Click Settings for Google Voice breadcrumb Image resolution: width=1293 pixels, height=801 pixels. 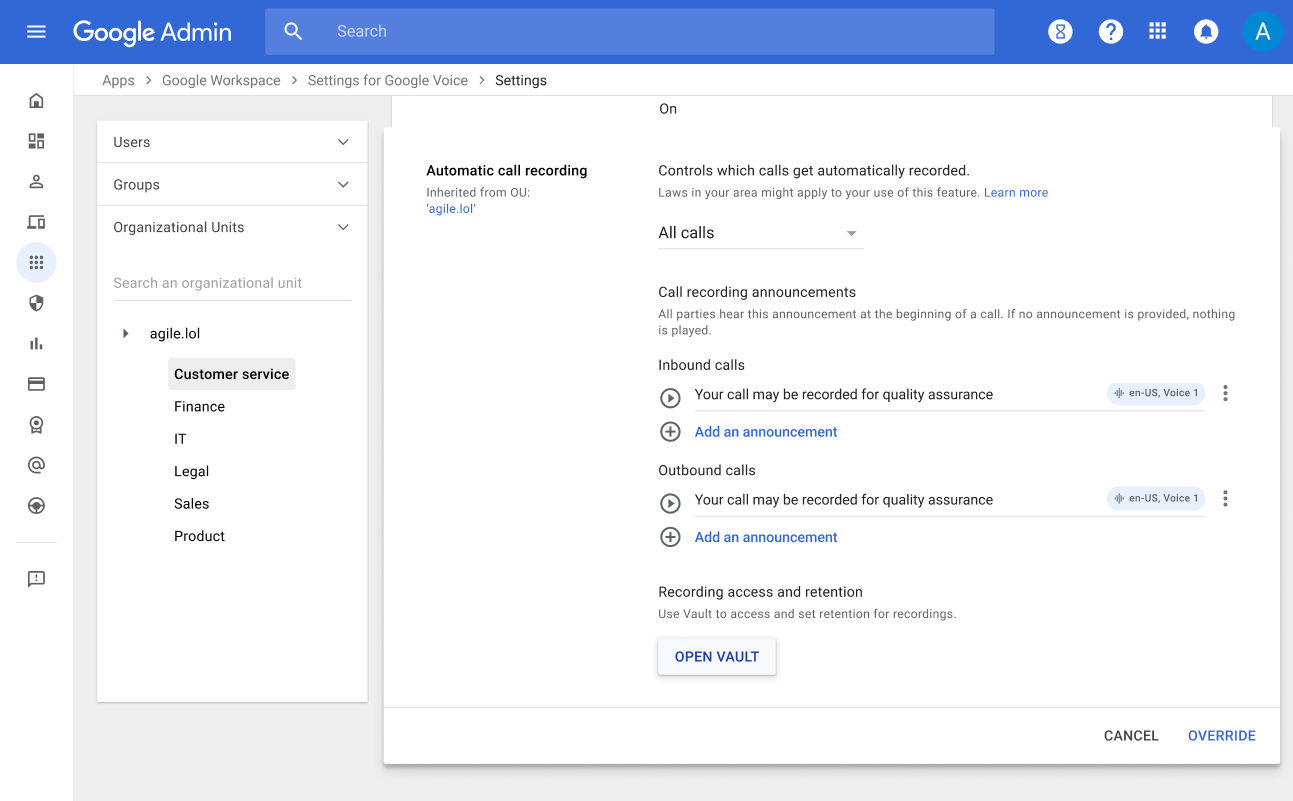388,80
